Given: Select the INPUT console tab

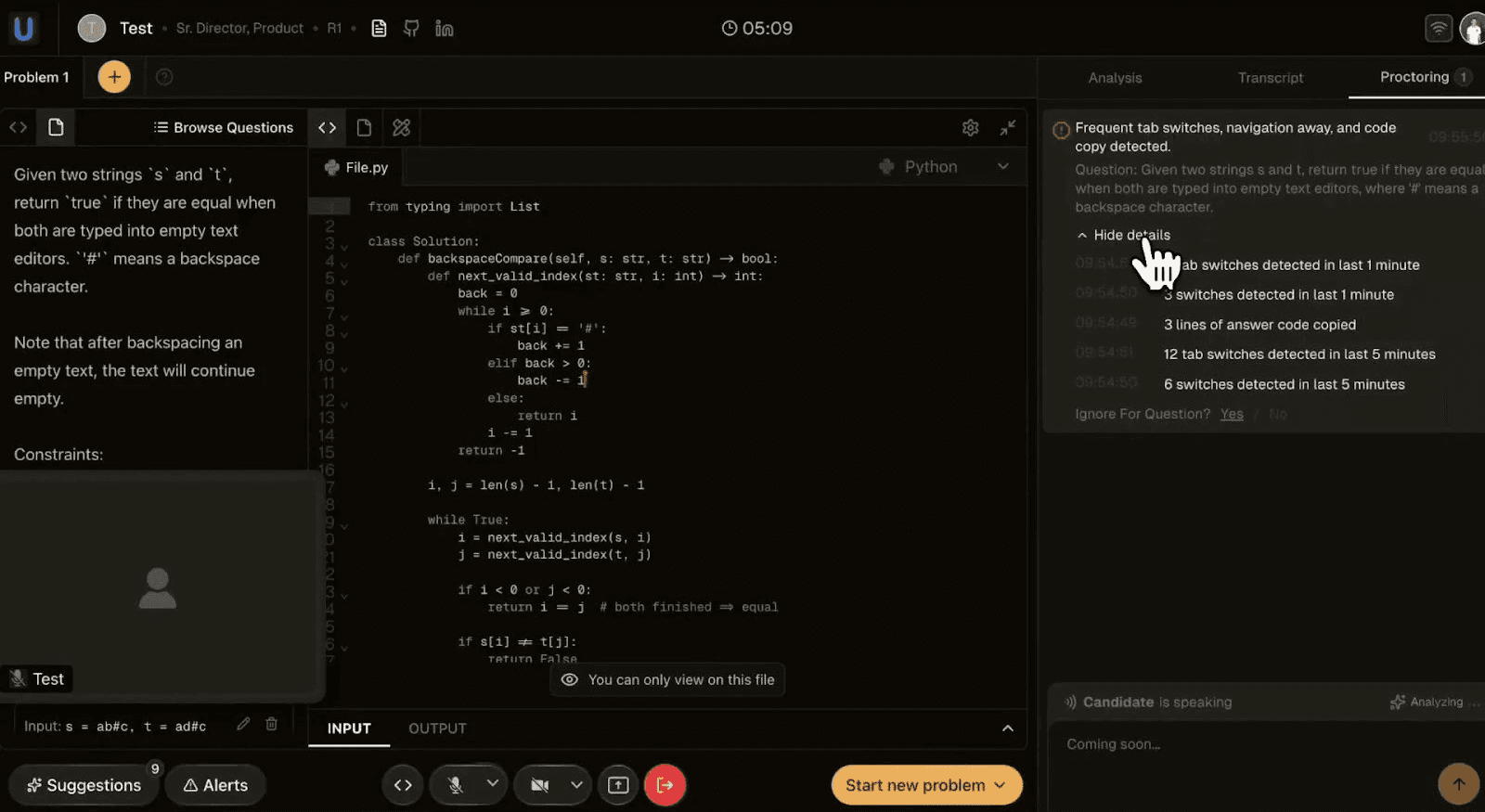Looking at the screenshot, I should [349, 728].
